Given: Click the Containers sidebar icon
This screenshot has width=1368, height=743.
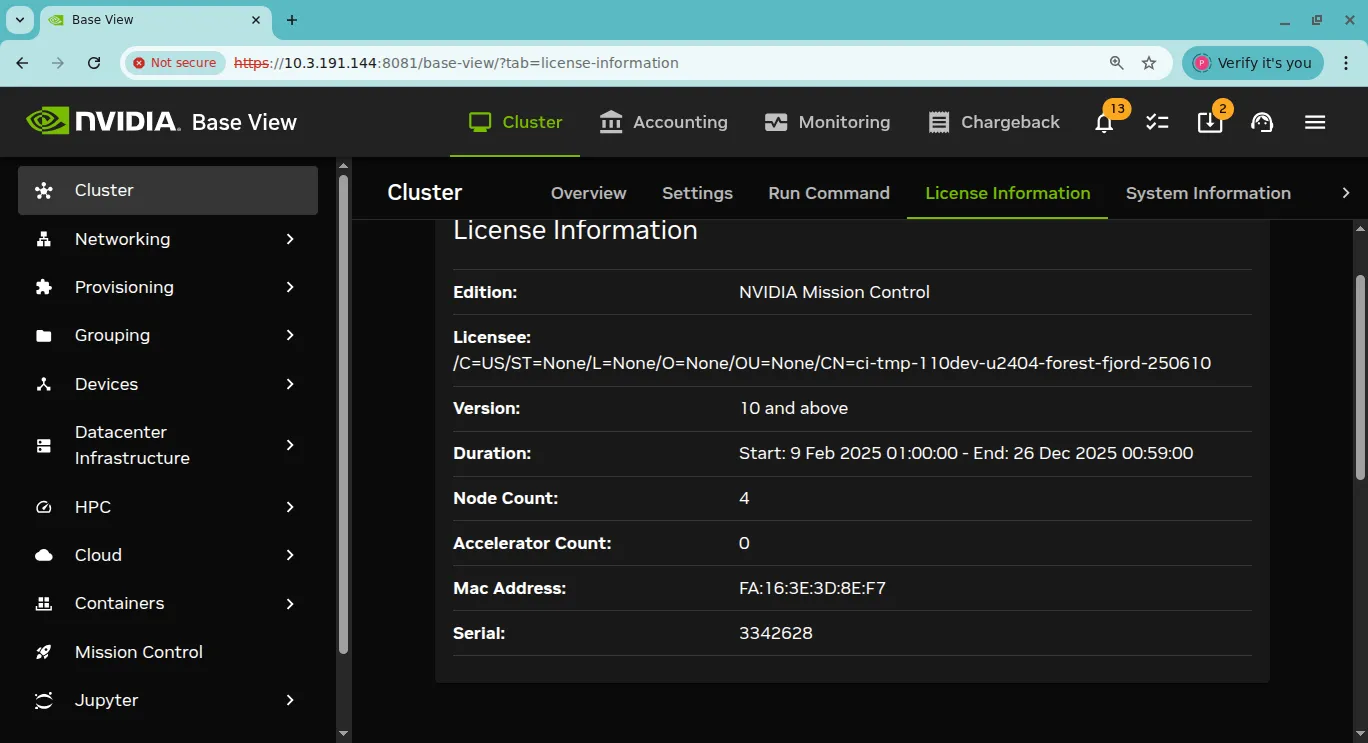Looking at the screenshot, I should (44, 603).
